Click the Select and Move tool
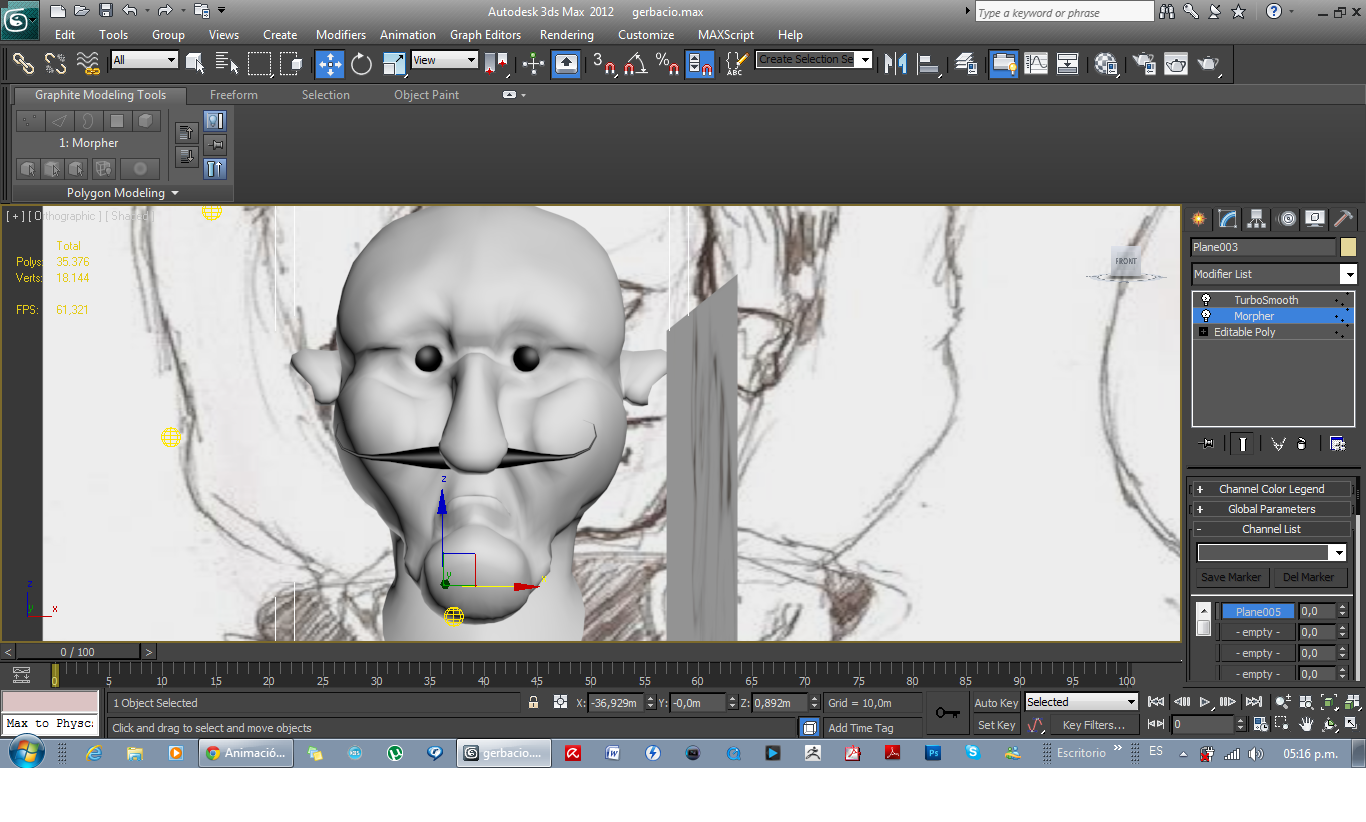 (x=329, y=64)
